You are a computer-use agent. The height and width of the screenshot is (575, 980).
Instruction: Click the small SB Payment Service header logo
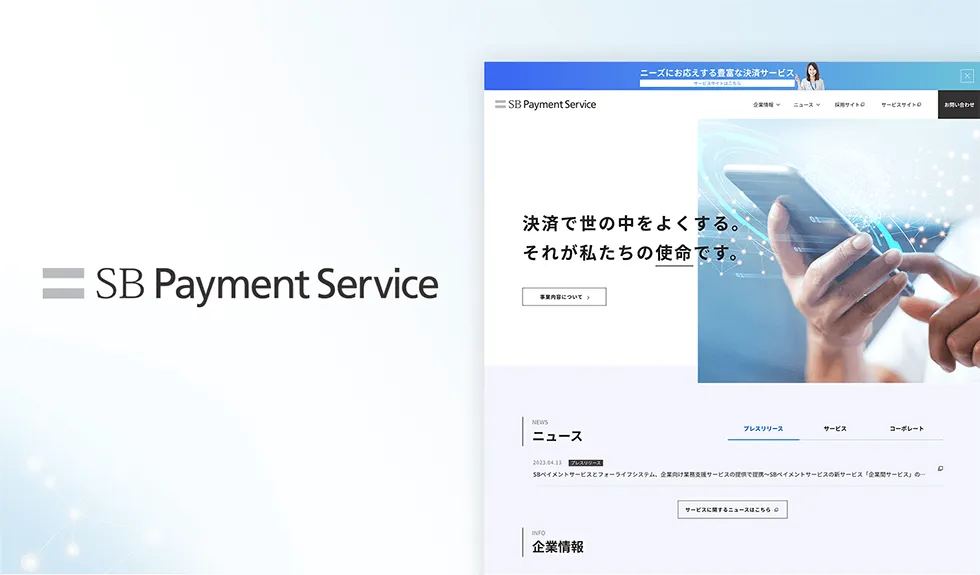pyautogui.click(x=545, y=104)
